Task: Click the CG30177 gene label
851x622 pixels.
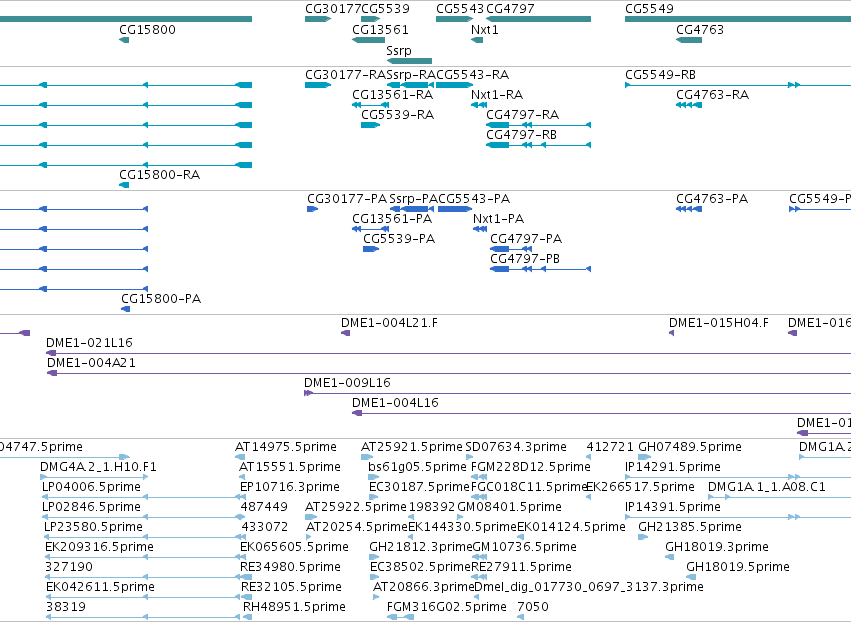Action: tap(333, 9)
